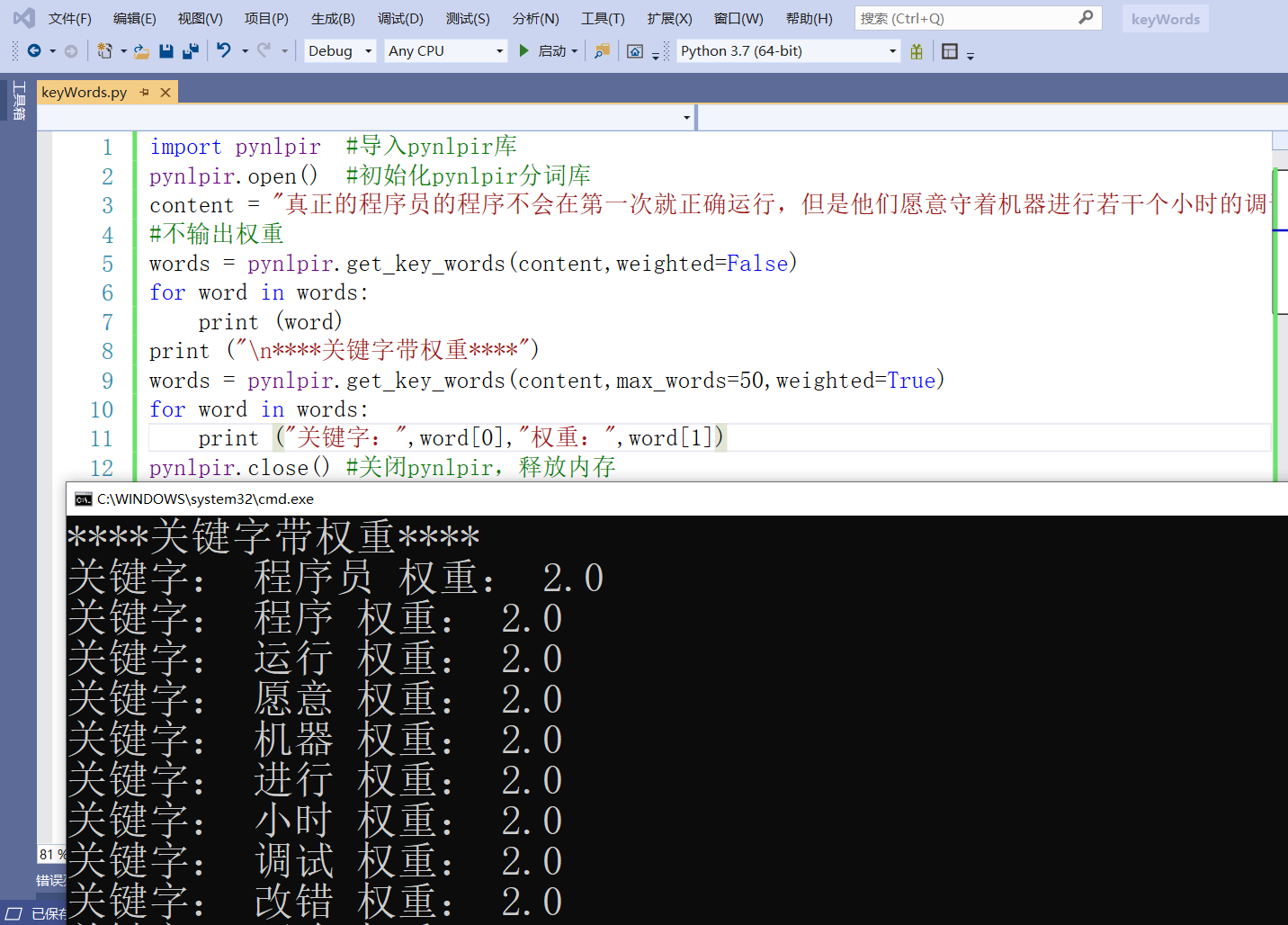The image size is (1288, 925).
Task: Click the Navigate Forward arrow icon
Action: (x=71, y=51)
